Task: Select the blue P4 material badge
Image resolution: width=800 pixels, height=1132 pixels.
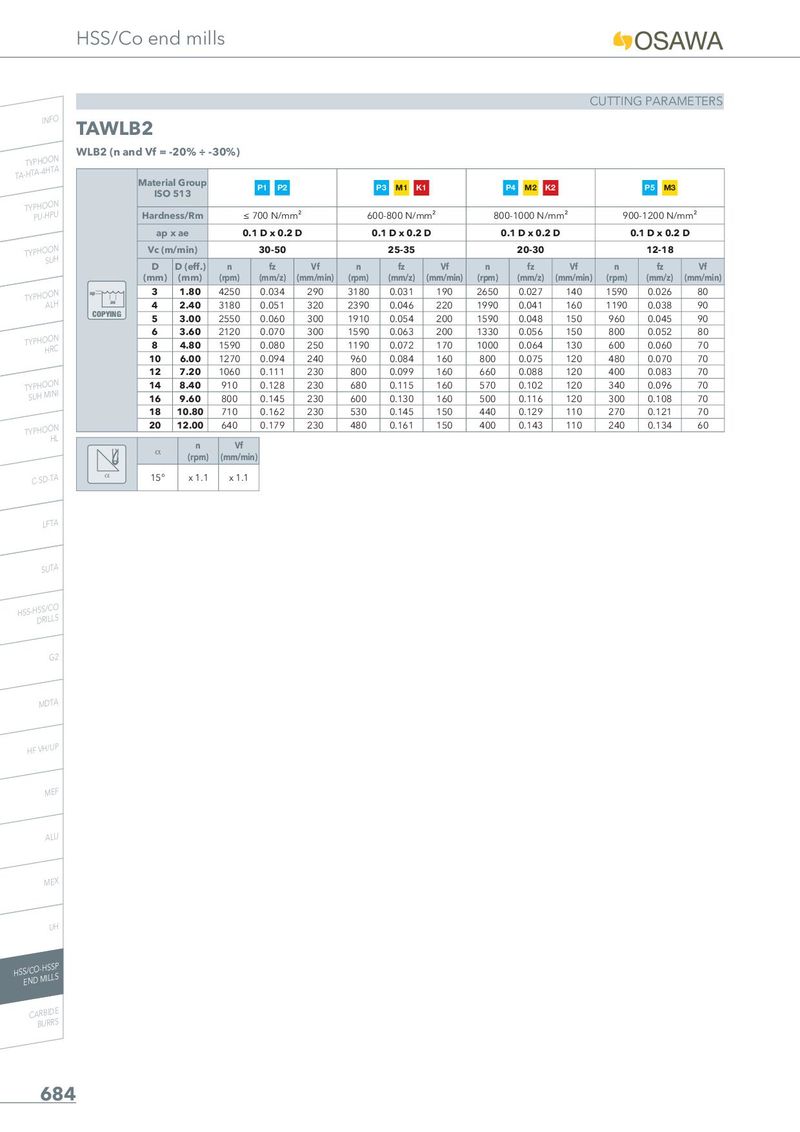Action: 510,188
